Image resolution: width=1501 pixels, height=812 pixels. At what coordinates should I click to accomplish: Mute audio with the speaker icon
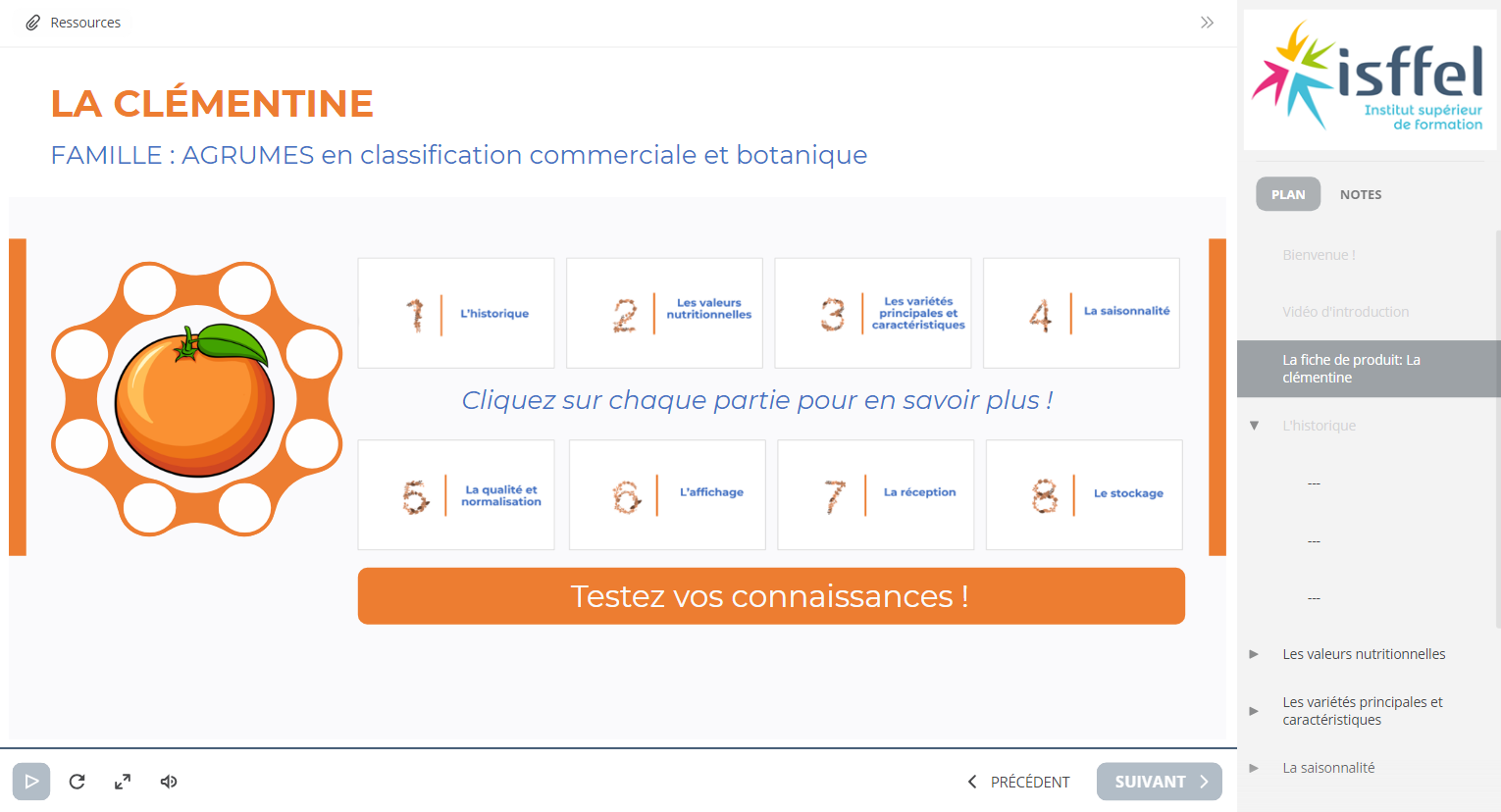(x=168, y=782)
